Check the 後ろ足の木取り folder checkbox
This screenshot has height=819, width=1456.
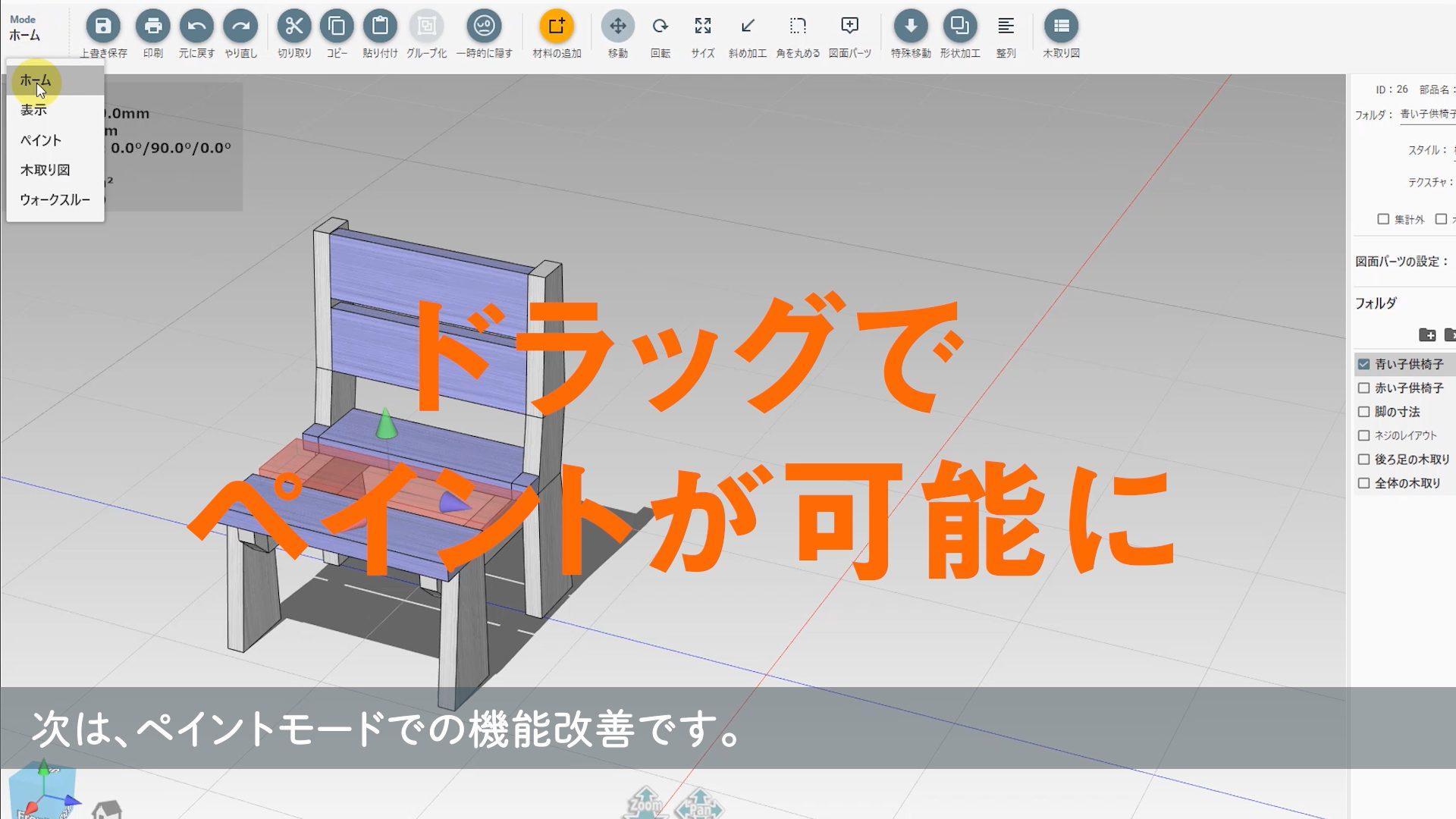point(1363,459)
